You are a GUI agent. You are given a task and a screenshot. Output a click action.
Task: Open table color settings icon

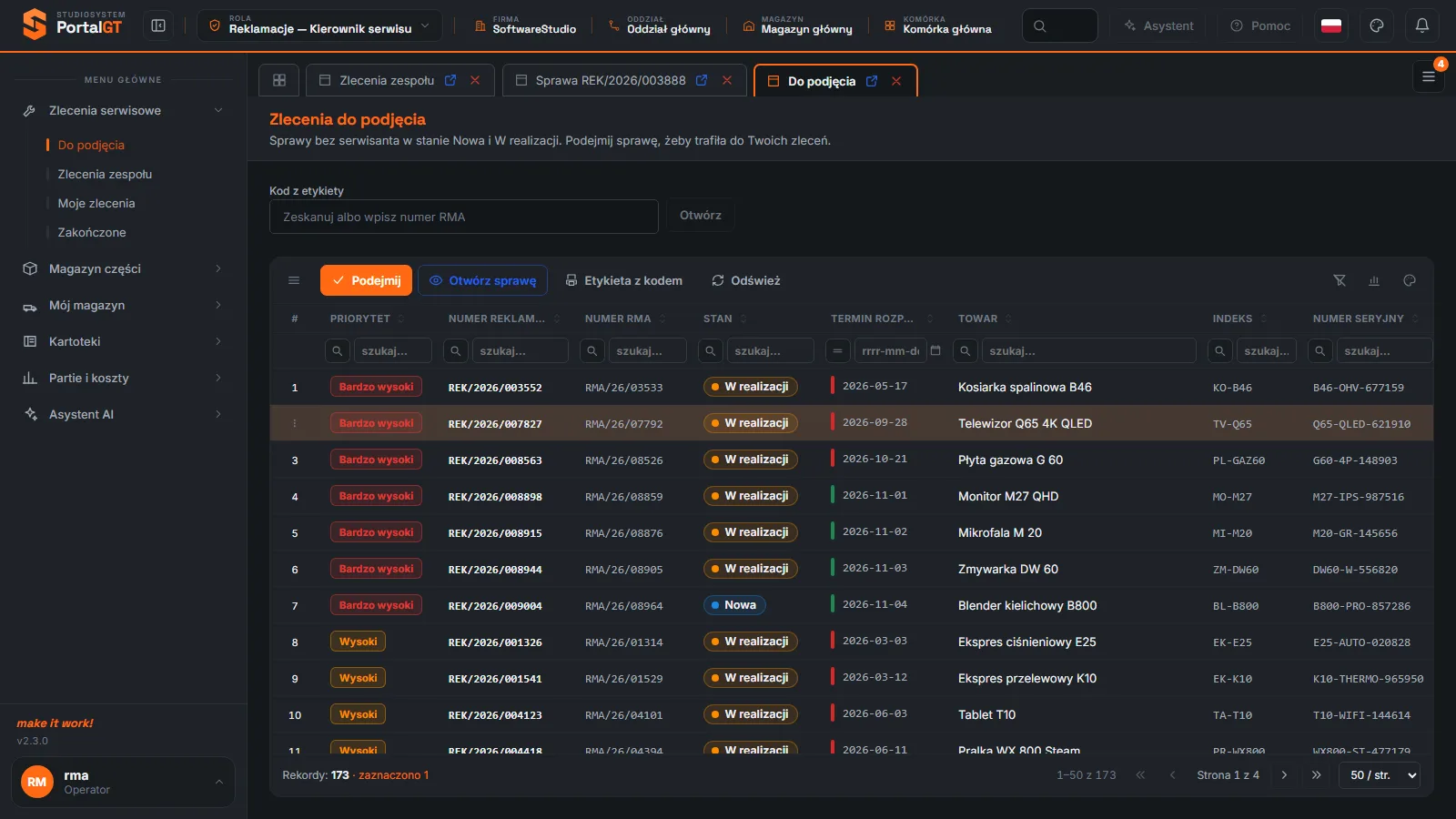coord(1410,280)
